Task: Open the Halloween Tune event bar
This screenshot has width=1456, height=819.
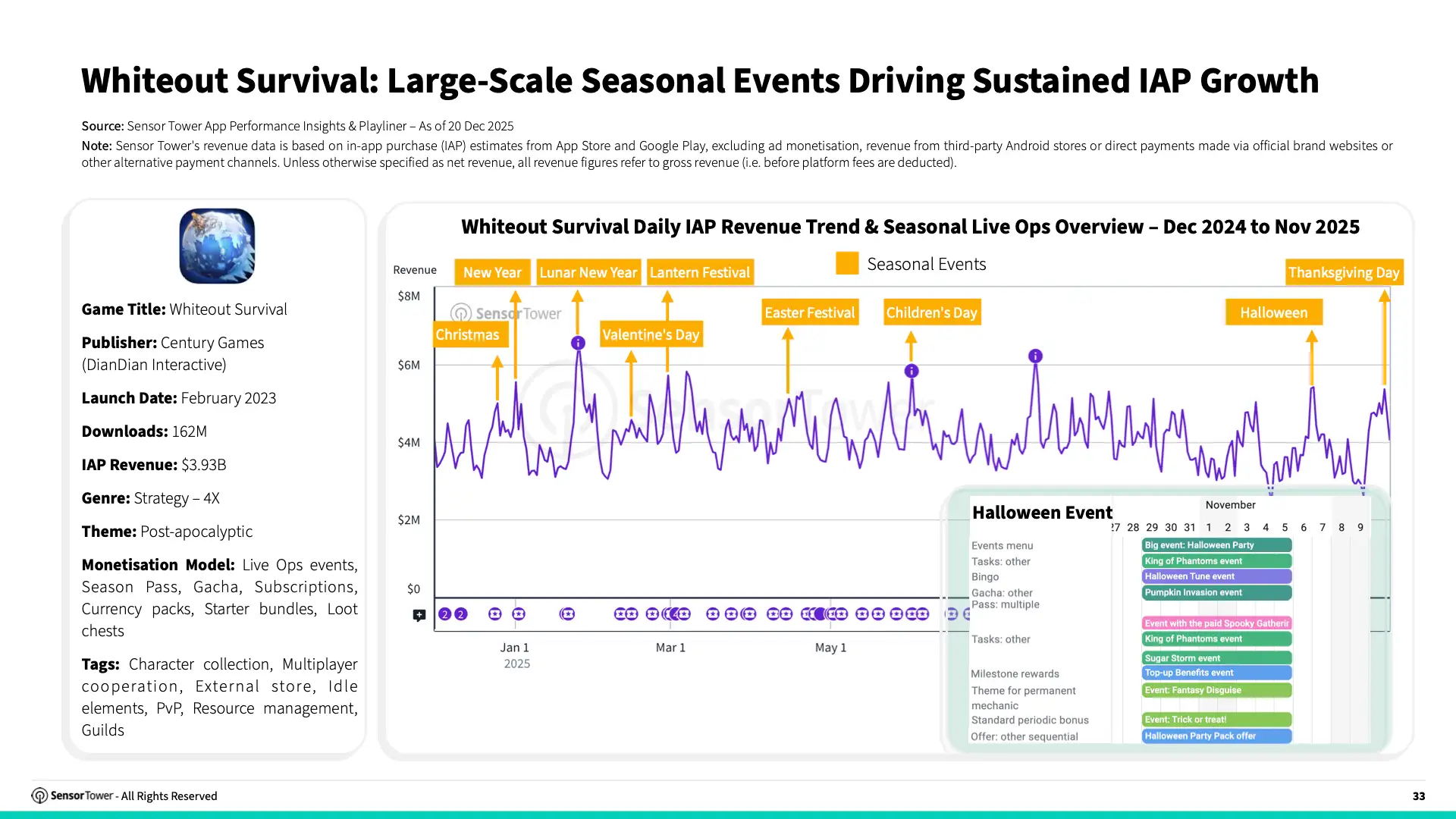Action: 1217,576
